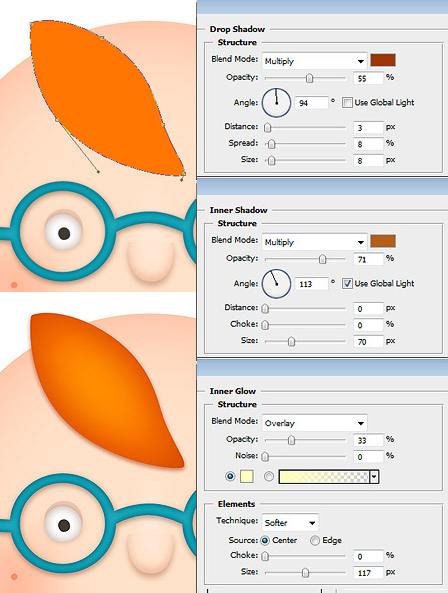The height and width of the screenshot is (593, 448).
Task: Open Inner Shadow Blend Mode dropdown
Action: coord(314,242)
